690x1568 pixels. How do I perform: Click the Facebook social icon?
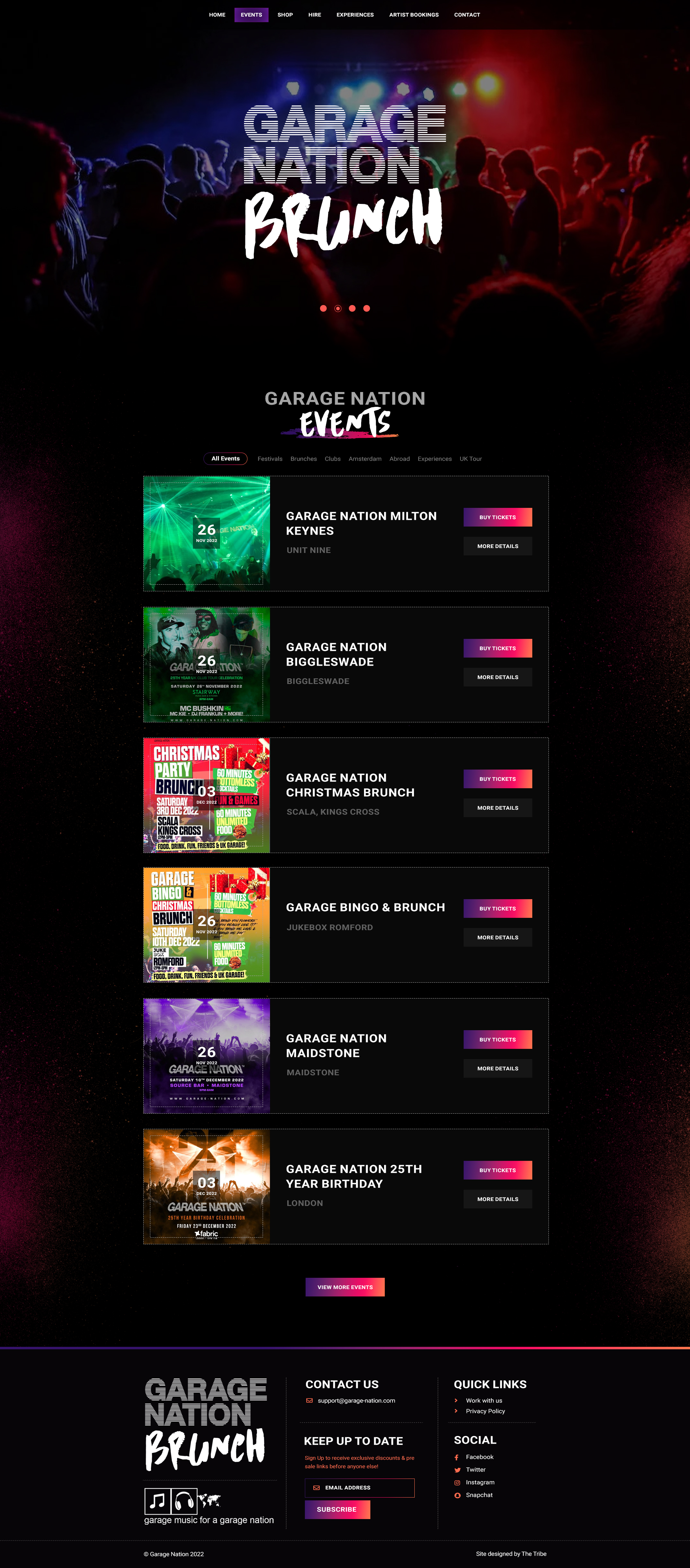coord(457,1457)
